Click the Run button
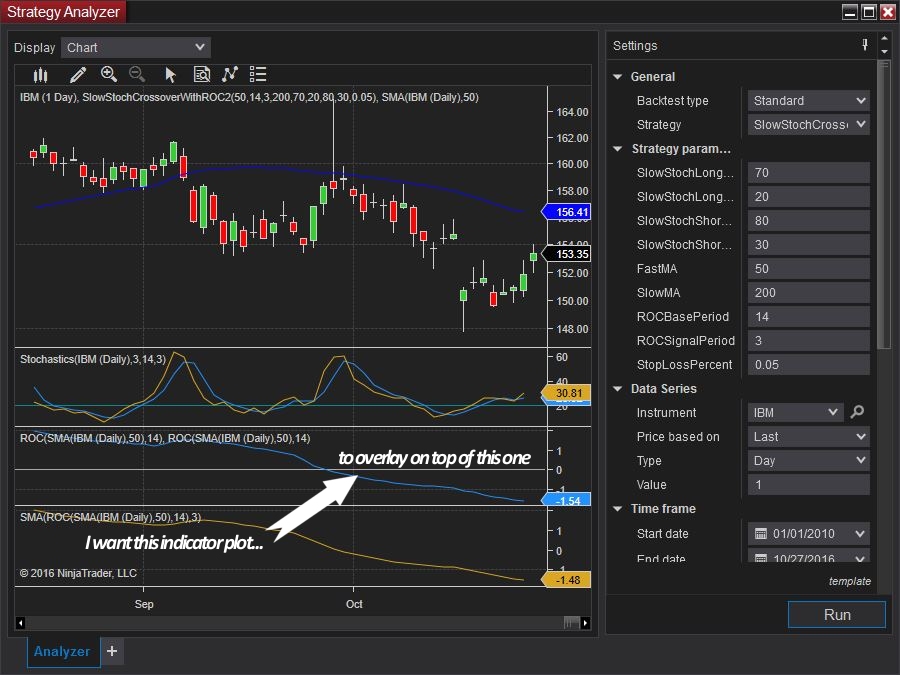This screenshot has width=900, height=675. point(837,615)
